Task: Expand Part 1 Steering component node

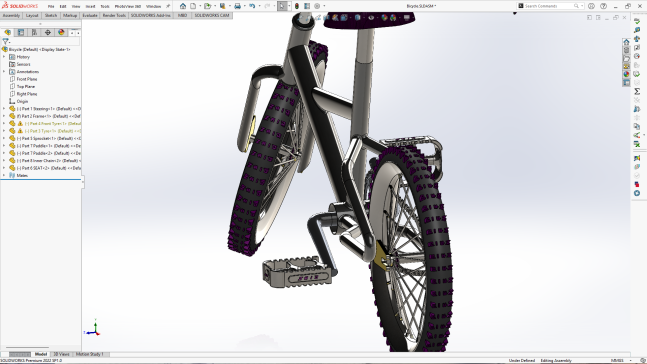Action: click(4, 109)
